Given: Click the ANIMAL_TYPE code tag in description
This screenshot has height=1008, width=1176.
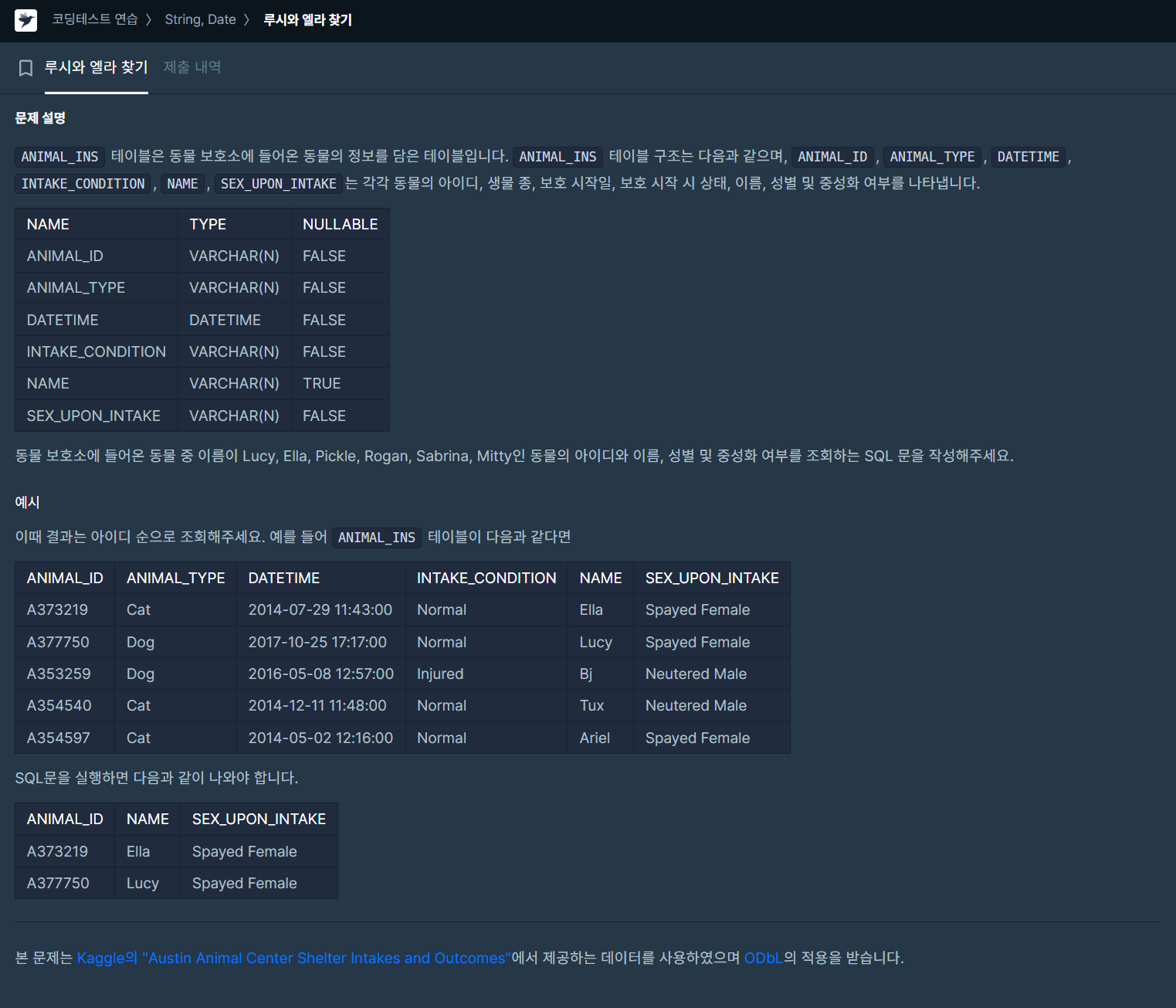Looking at the screenshot, I should [x=932, y=157].
